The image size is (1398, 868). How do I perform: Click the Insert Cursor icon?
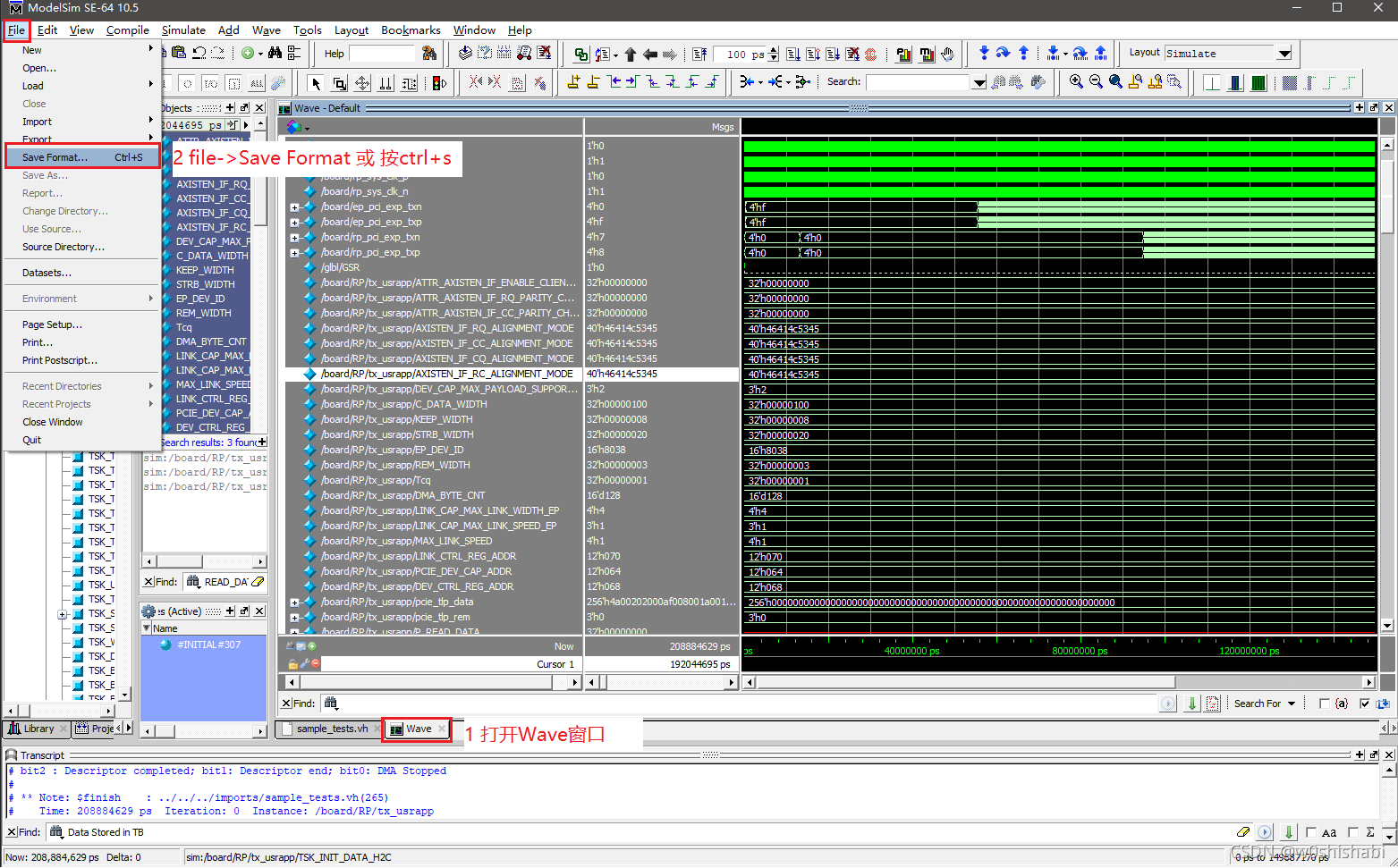(x=573, y=82)
